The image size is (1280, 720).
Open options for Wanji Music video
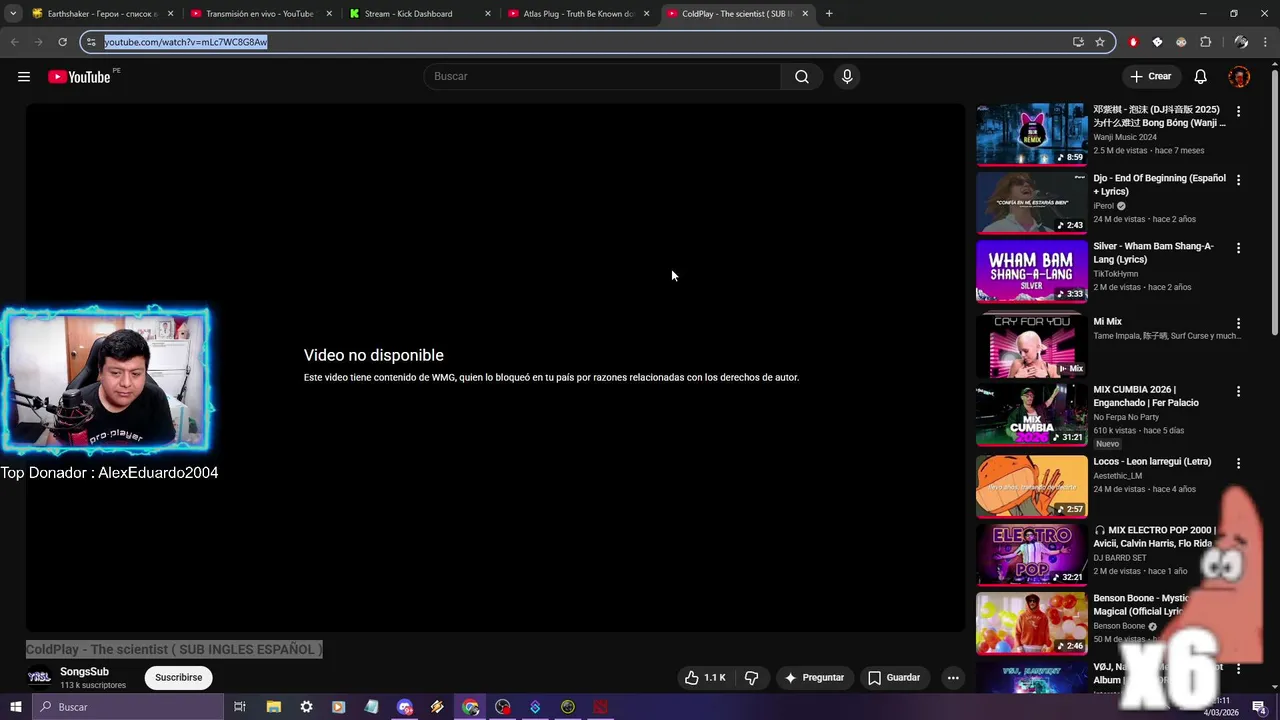click(1238, 111)
